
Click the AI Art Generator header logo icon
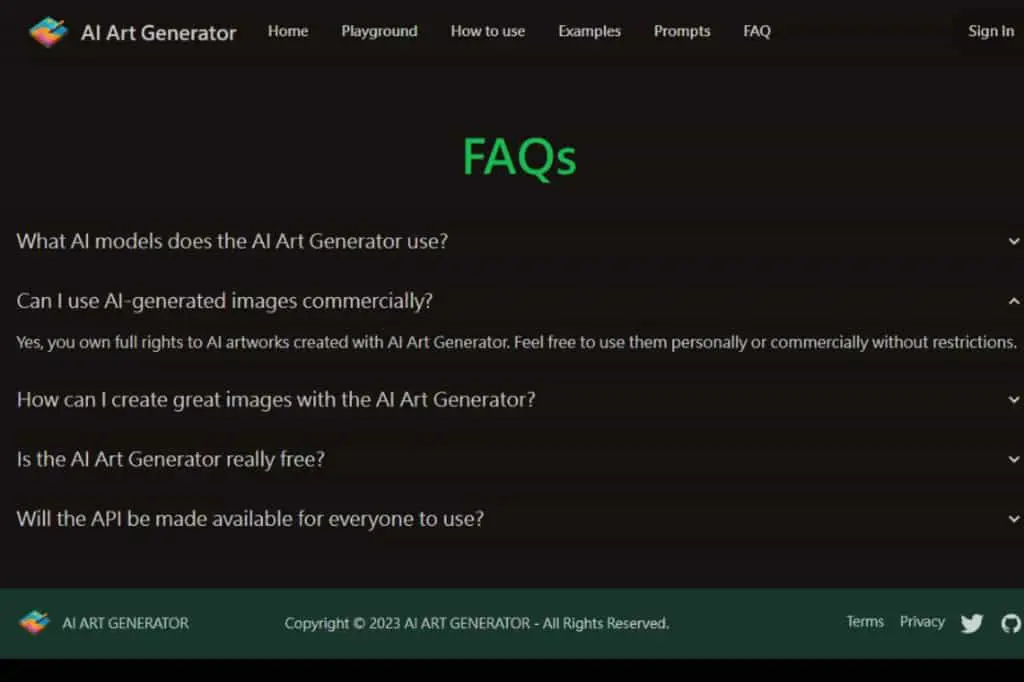click(48, 32)
